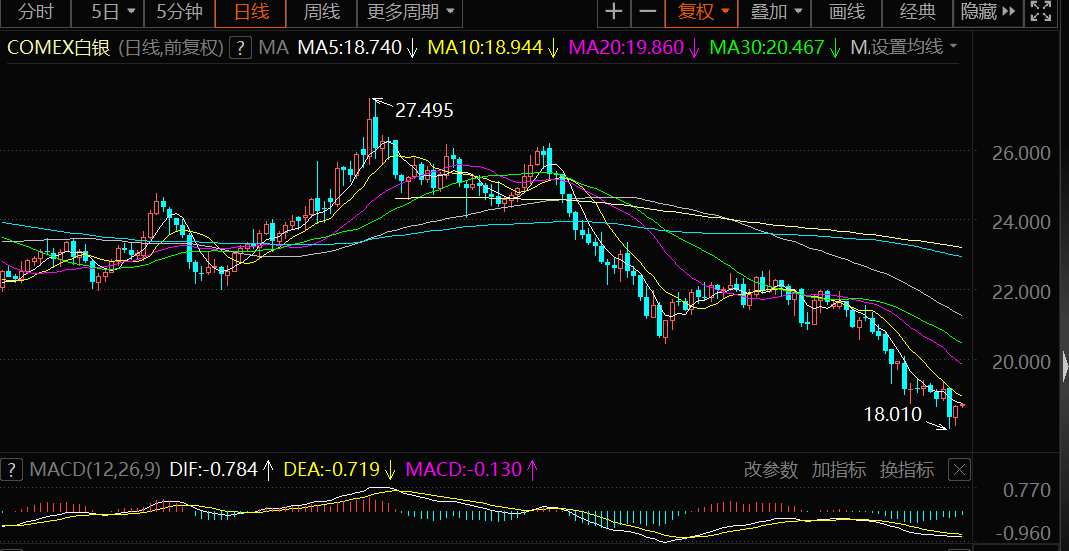Click the minus zoom-out icon

point(648,13)
